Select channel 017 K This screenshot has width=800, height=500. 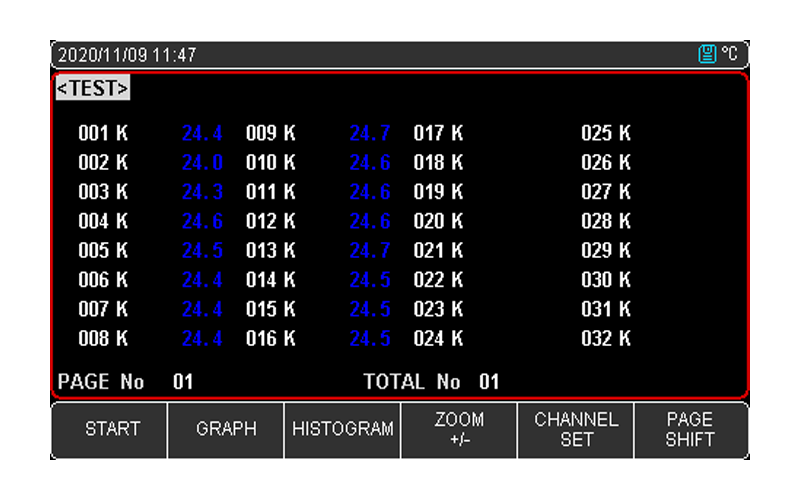point(438,133)
